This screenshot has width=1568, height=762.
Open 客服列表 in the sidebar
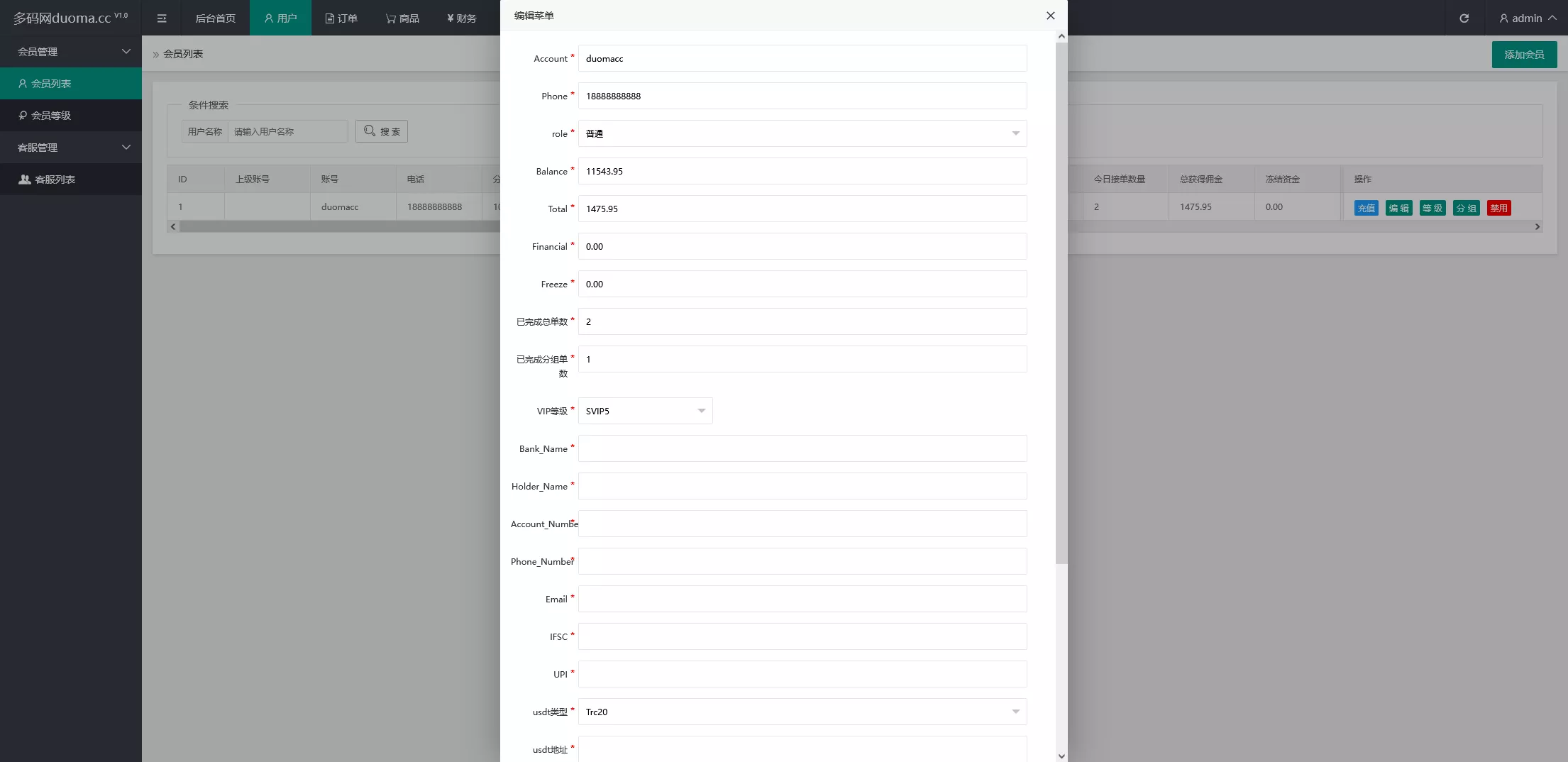click(x=55, y=180)
